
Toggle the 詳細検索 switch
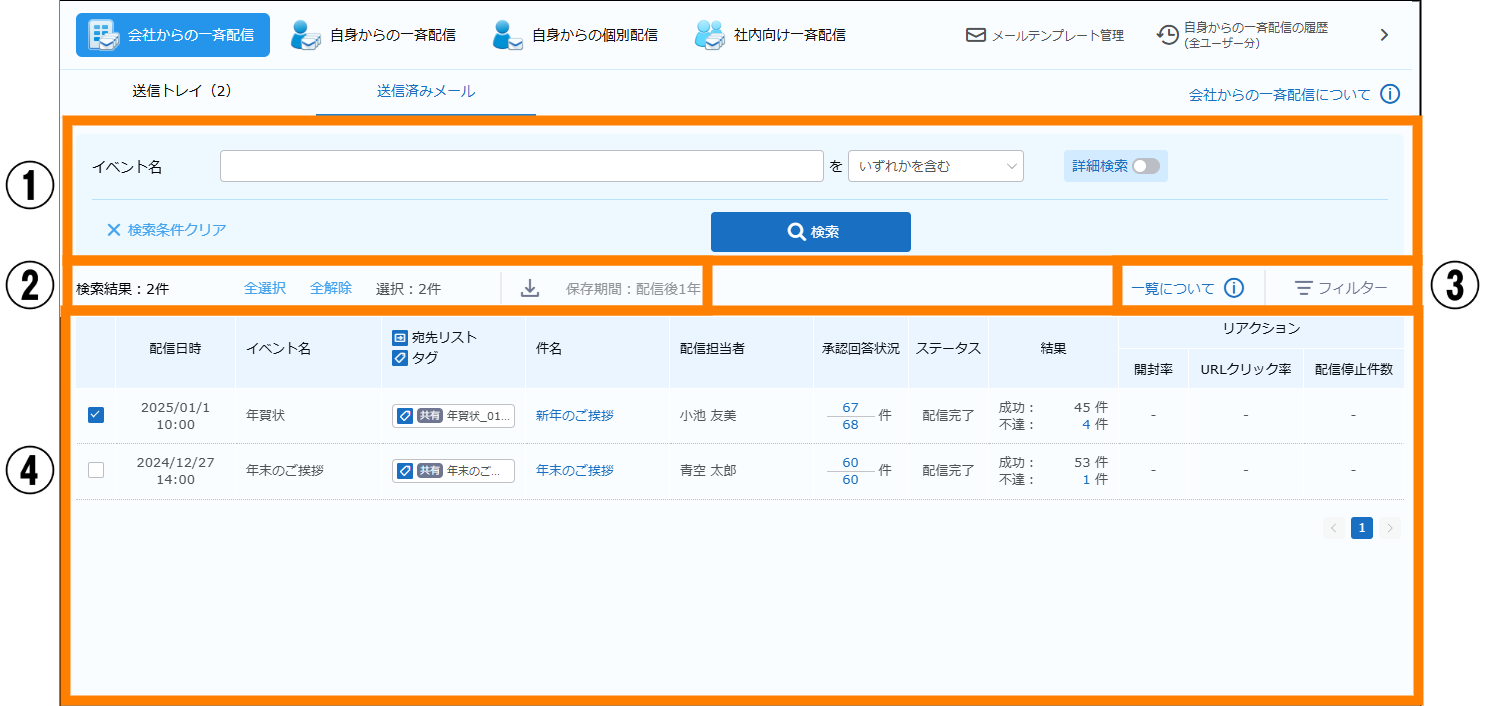point(1145,166)
